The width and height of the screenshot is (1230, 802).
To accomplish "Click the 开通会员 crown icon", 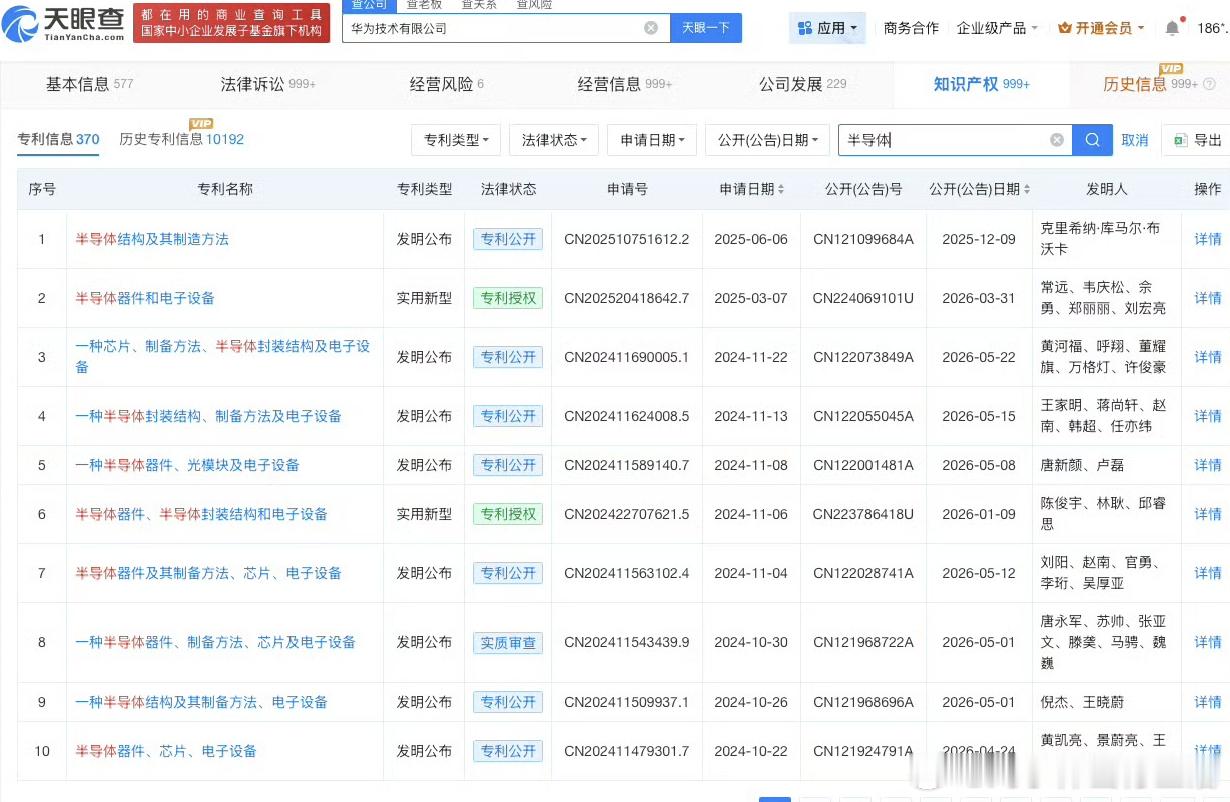I will point(1065,28).
